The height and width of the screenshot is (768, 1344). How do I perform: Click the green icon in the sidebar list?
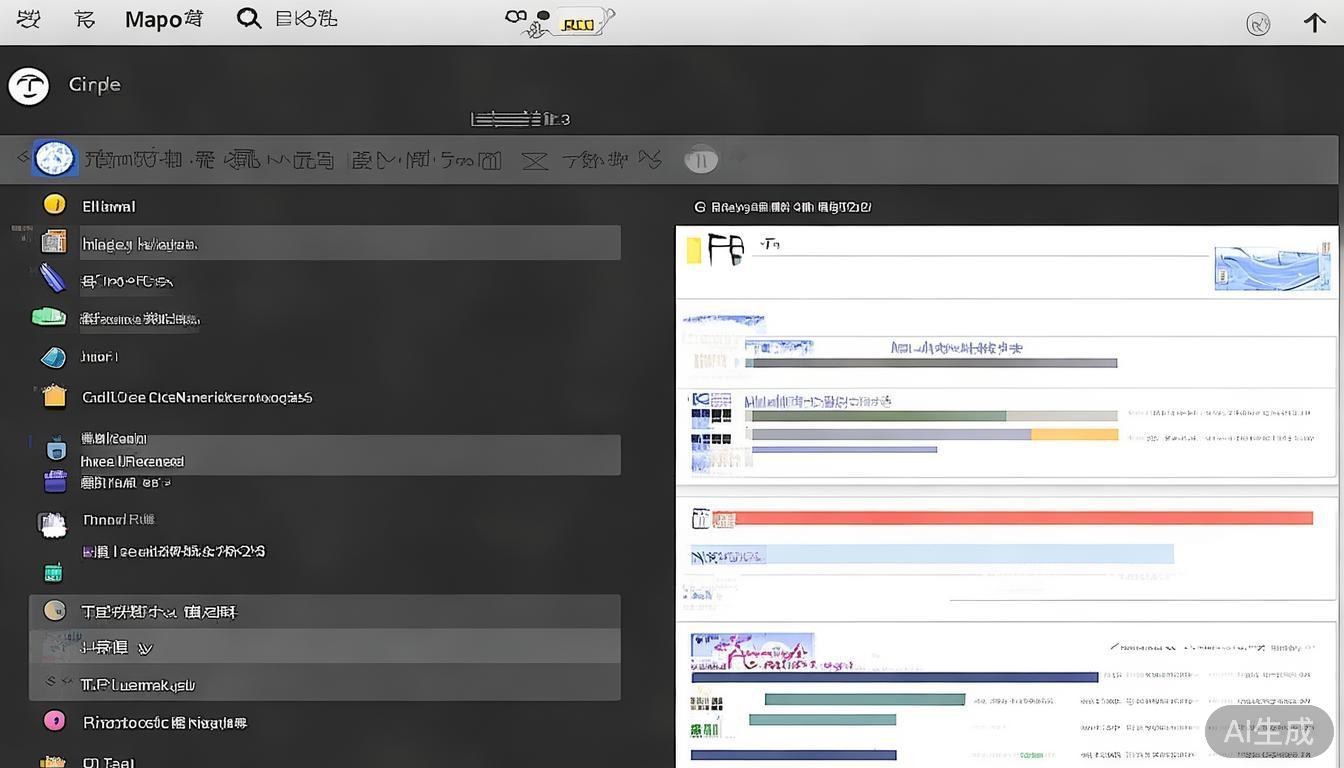[x=49, y=318]
